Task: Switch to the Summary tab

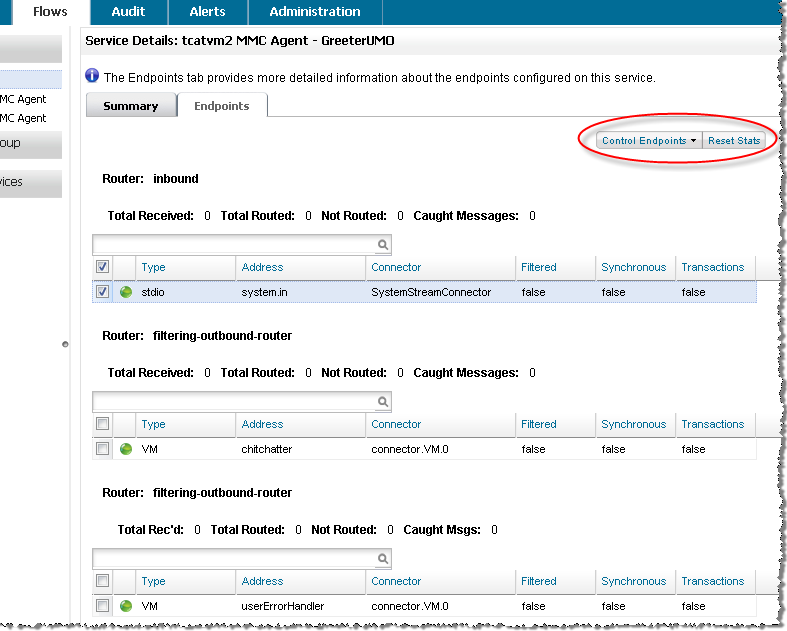Action: tap(131, 106)
